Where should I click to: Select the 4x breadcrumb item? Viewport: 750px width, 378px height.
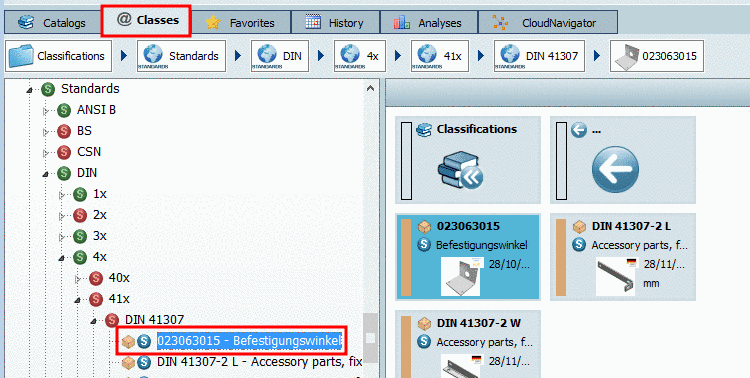[360, 56]
